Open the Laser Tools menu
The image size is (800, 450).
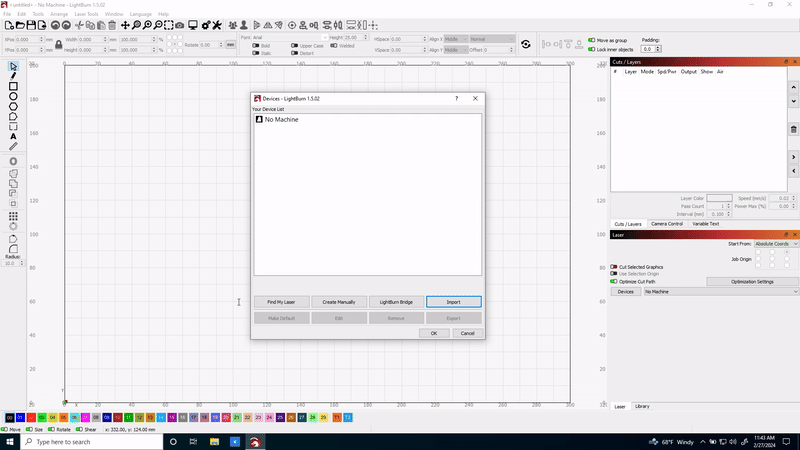(86, 14)
